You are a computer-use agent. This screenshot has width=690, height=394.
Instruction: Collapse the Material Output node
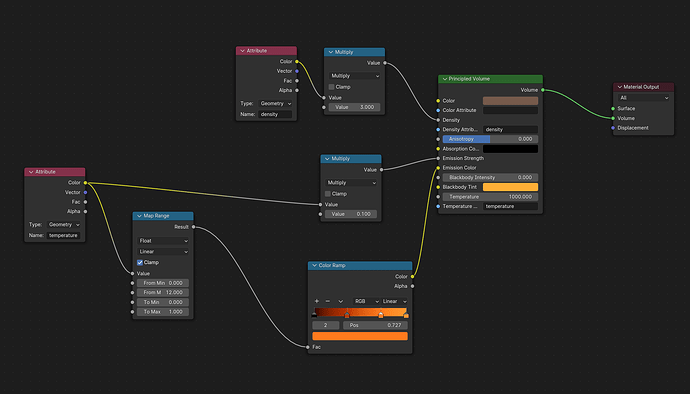point(620,87)
